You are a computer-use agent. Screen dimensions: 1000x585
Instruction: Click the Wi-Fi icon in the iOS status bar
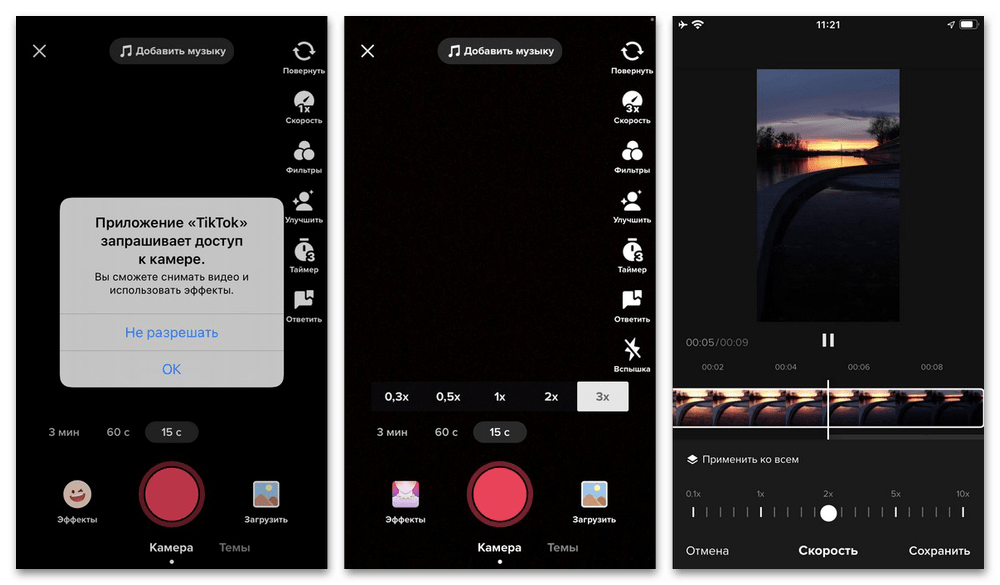click(696, 24)
